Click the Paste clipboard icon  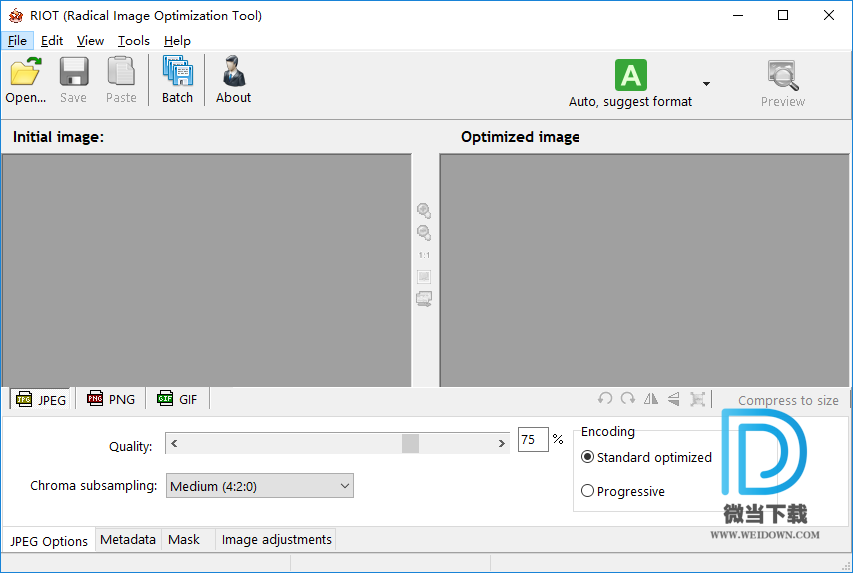121,71
